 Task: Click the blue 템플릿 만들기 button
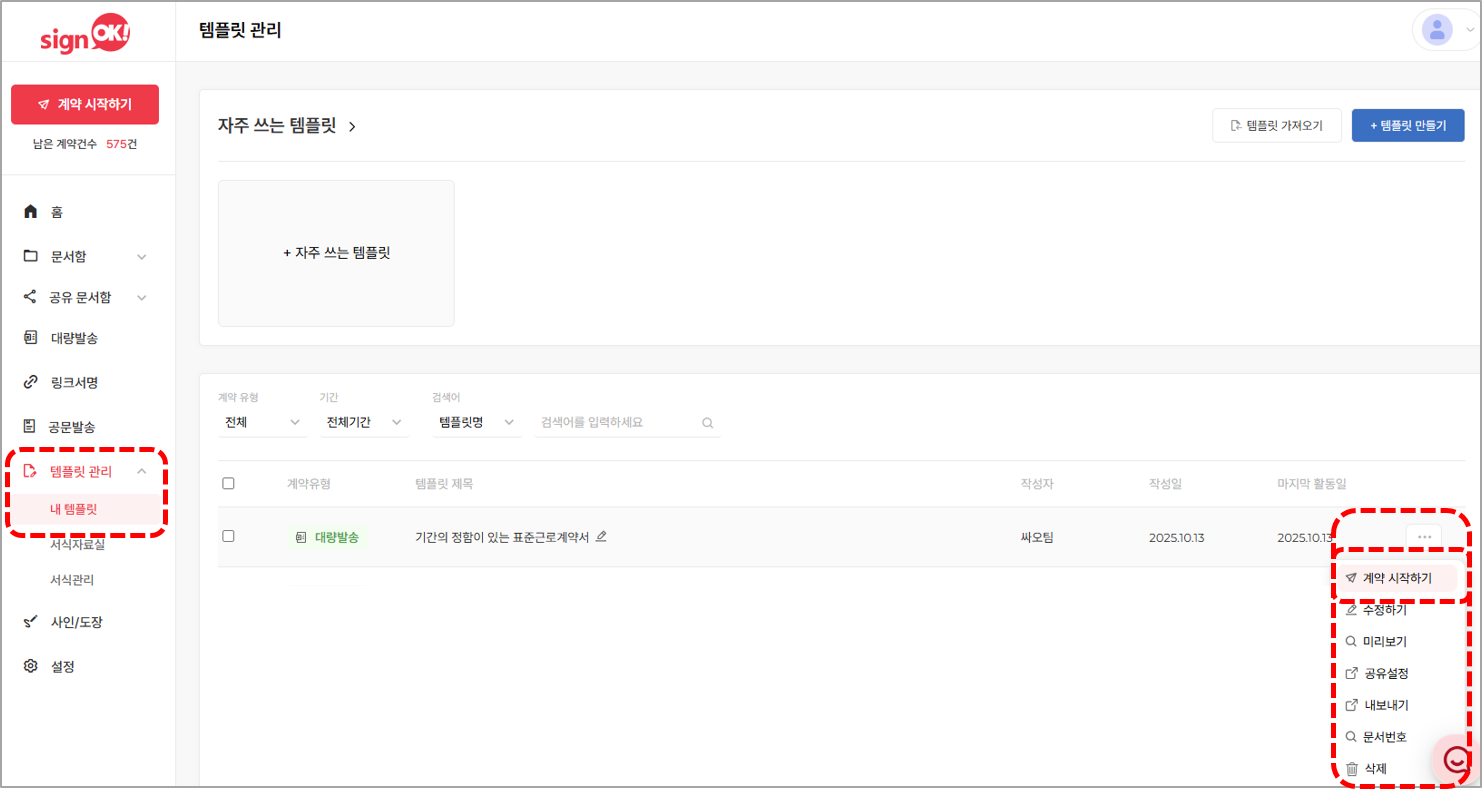click(x=1407, y=126)
